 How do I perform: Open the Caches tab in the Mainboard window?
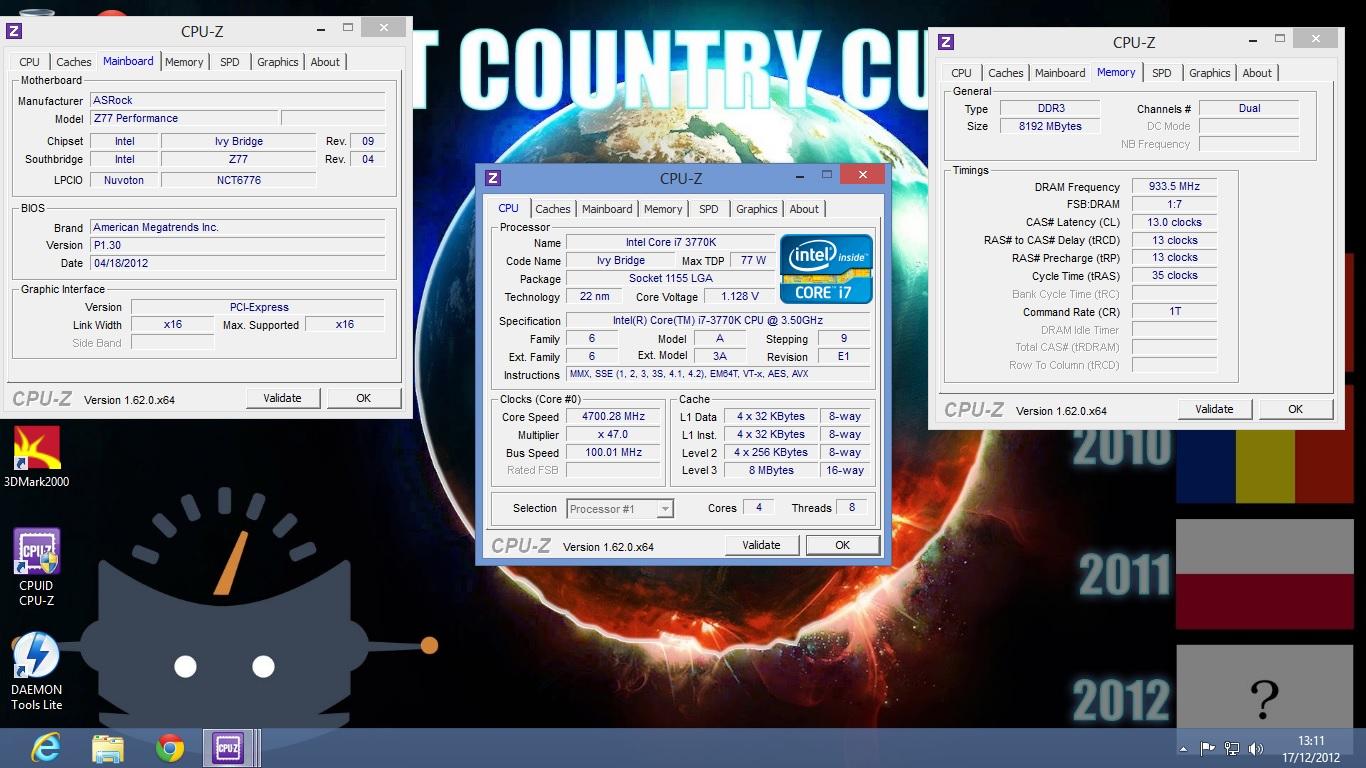coord(74,62)
